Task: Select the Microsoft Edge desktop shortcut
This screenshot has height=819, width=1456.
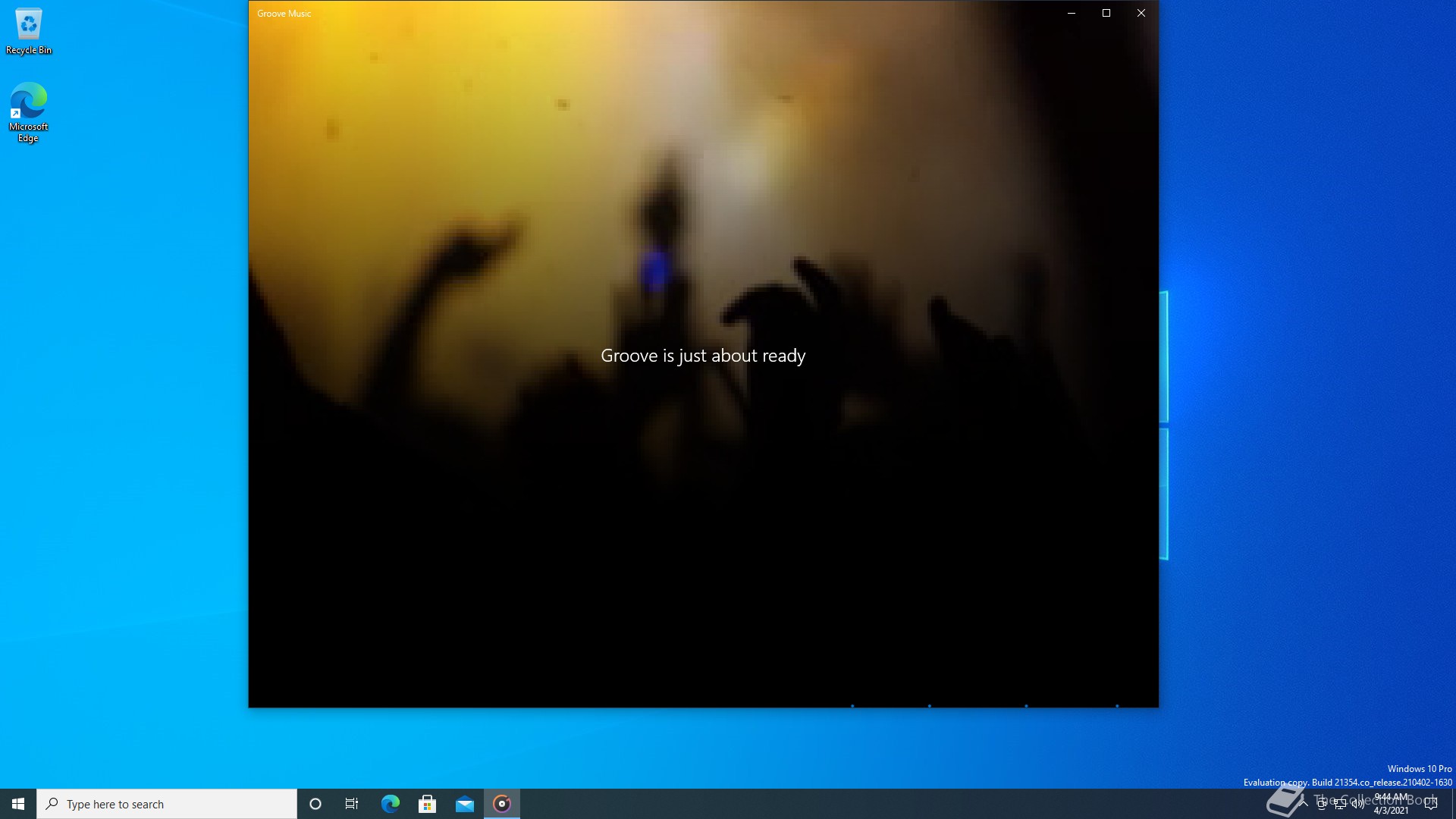Action: pos(29,112)
